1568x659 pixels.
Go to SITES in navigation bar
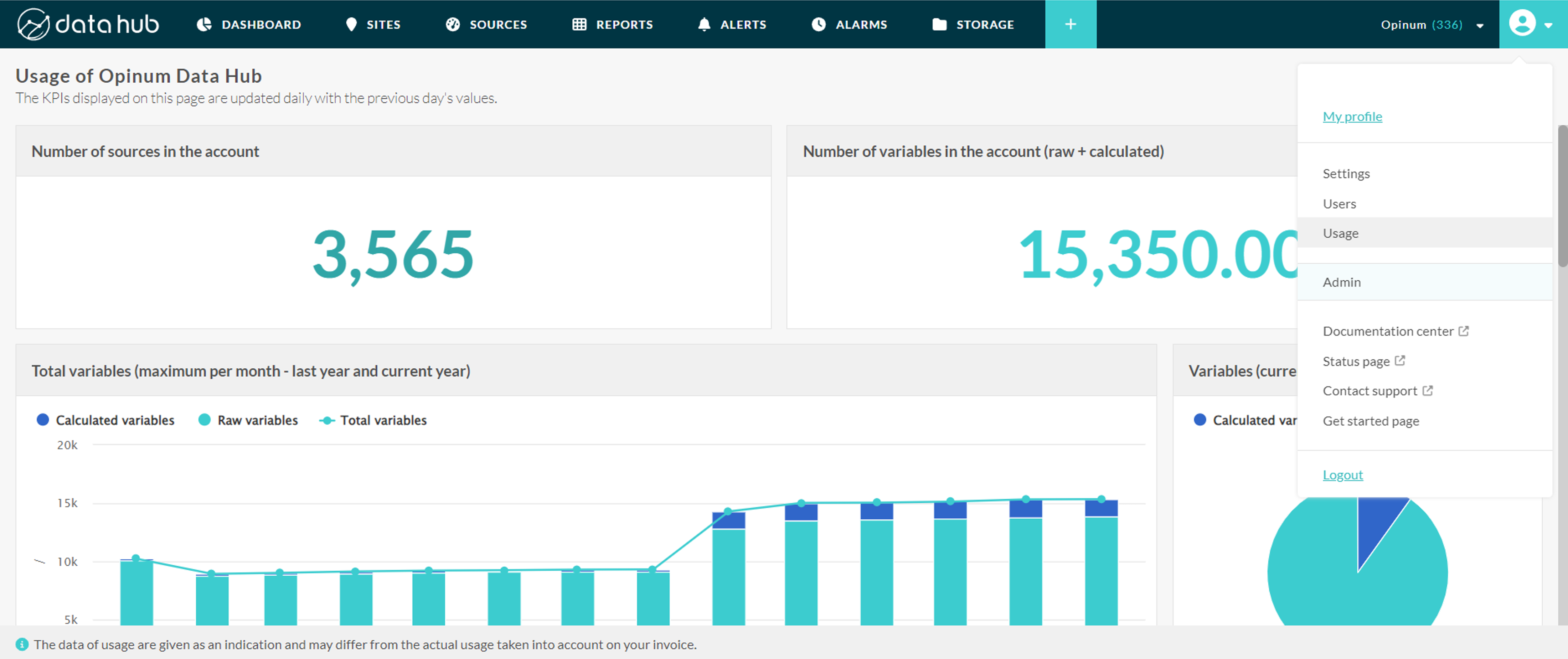coord(373,24)
